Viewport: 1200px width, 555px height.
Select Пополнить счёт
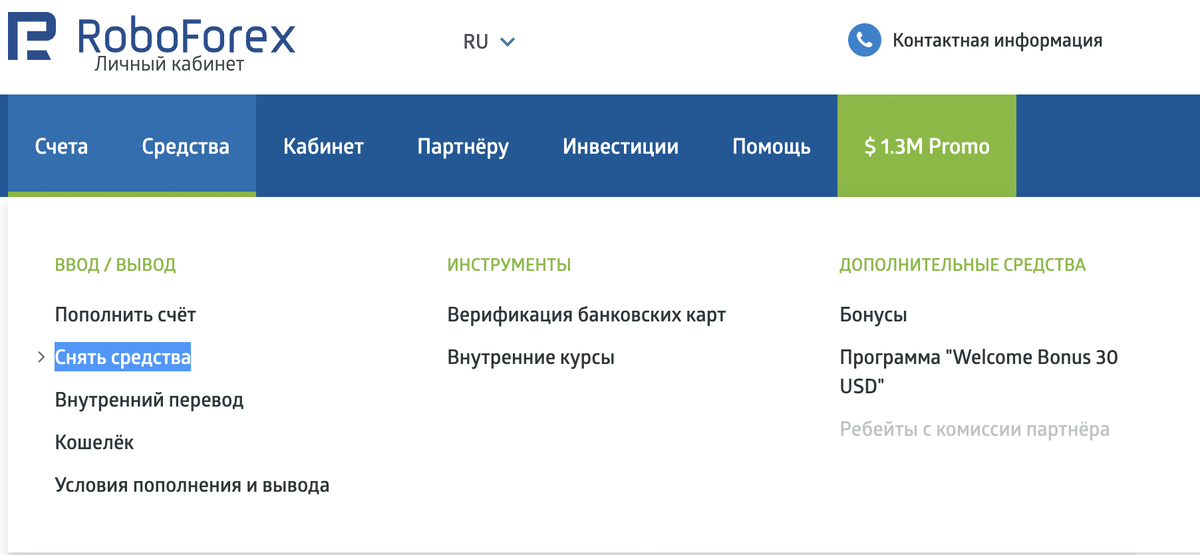coord(126,315)
